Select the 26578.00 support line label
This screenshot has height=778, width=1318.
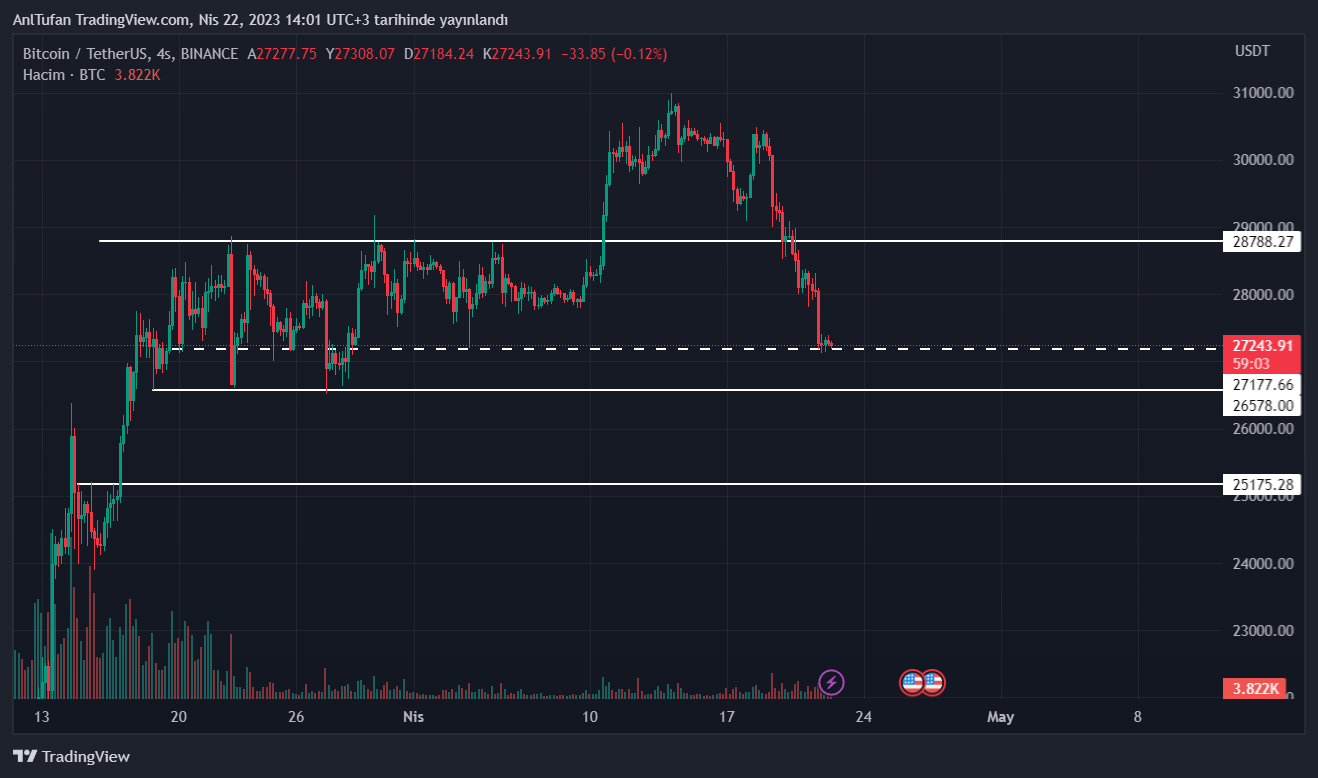1262,405
